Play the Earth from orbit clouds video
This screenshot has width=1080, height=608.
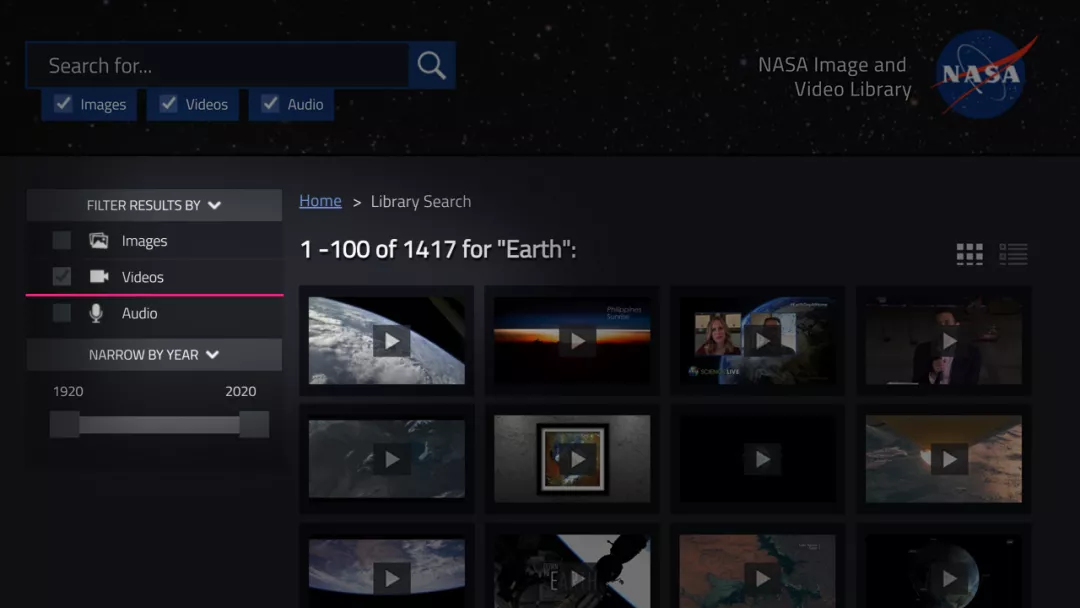coord(386,340)
